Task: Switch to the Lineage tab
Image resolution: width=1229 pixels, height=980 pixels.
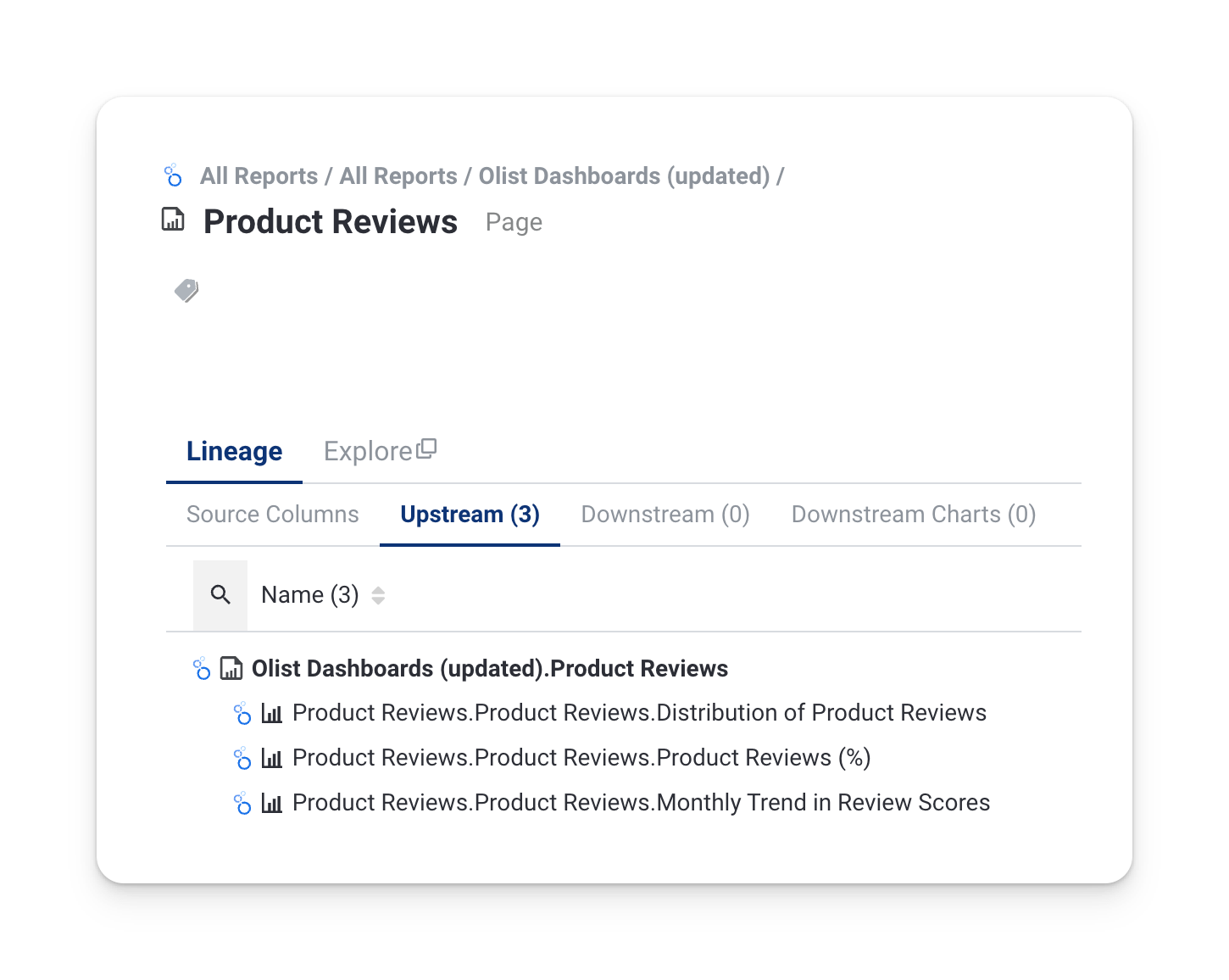Action: (x=234, y=452)
